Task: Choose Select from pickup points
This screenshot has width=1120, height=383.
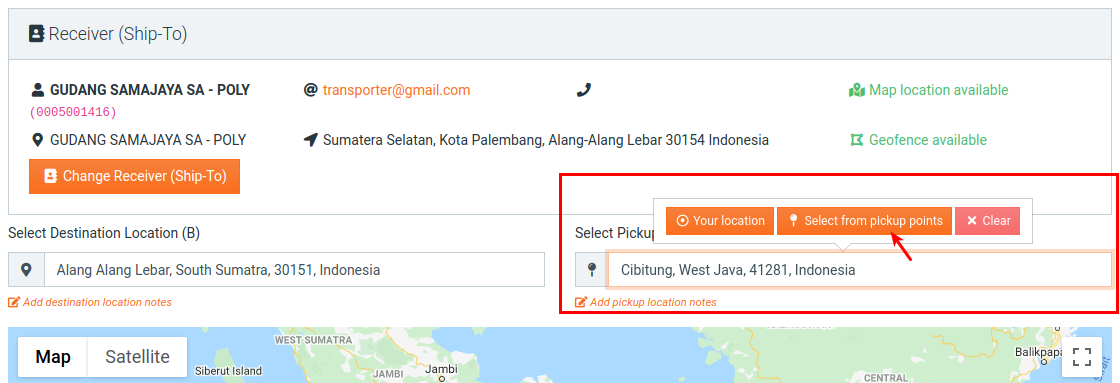Action: [x=864, y=221]
